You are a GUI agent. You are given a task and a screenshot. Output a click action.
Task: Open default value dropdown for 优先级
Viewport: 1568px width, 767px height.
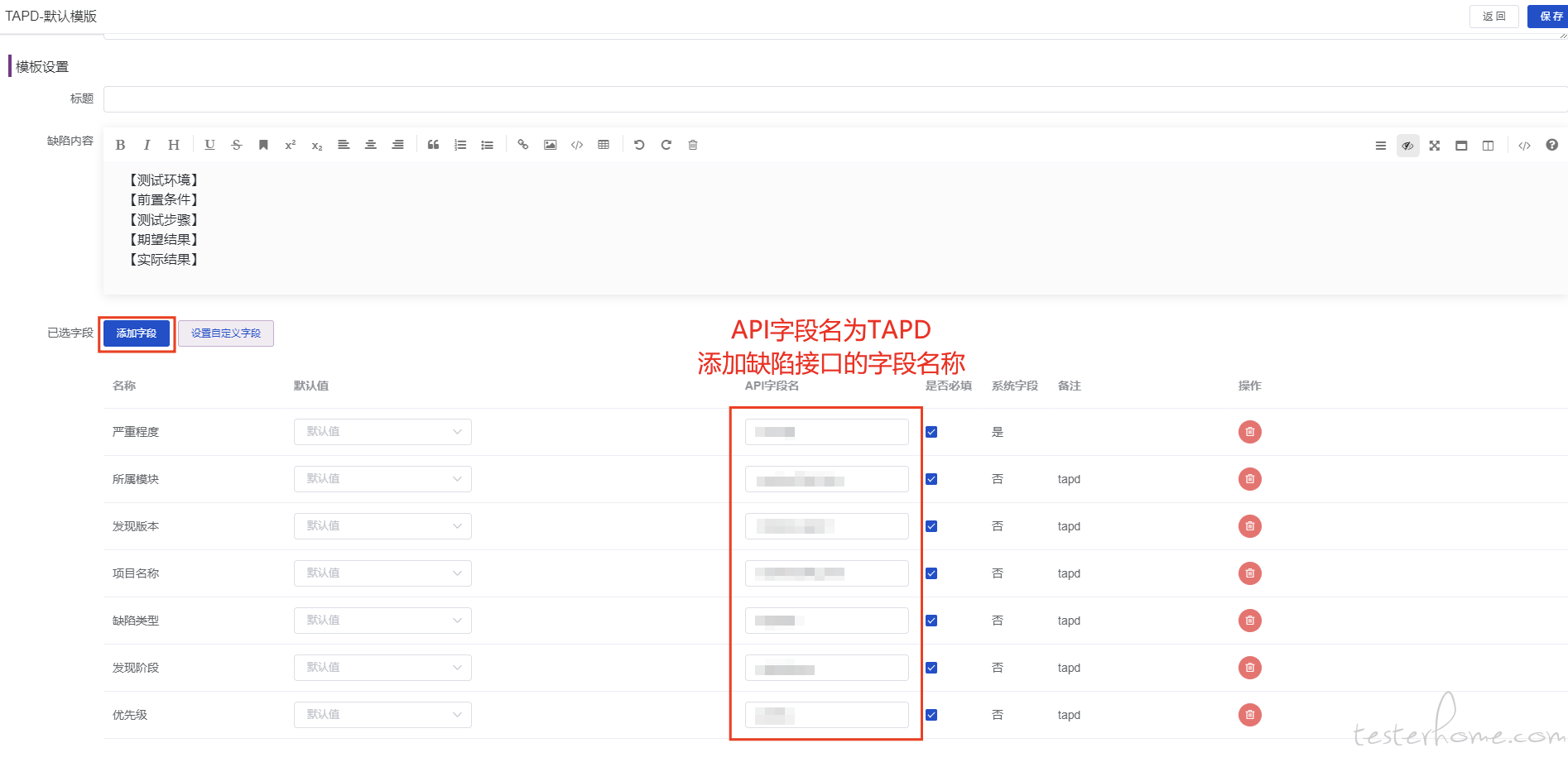click(382, 715)
